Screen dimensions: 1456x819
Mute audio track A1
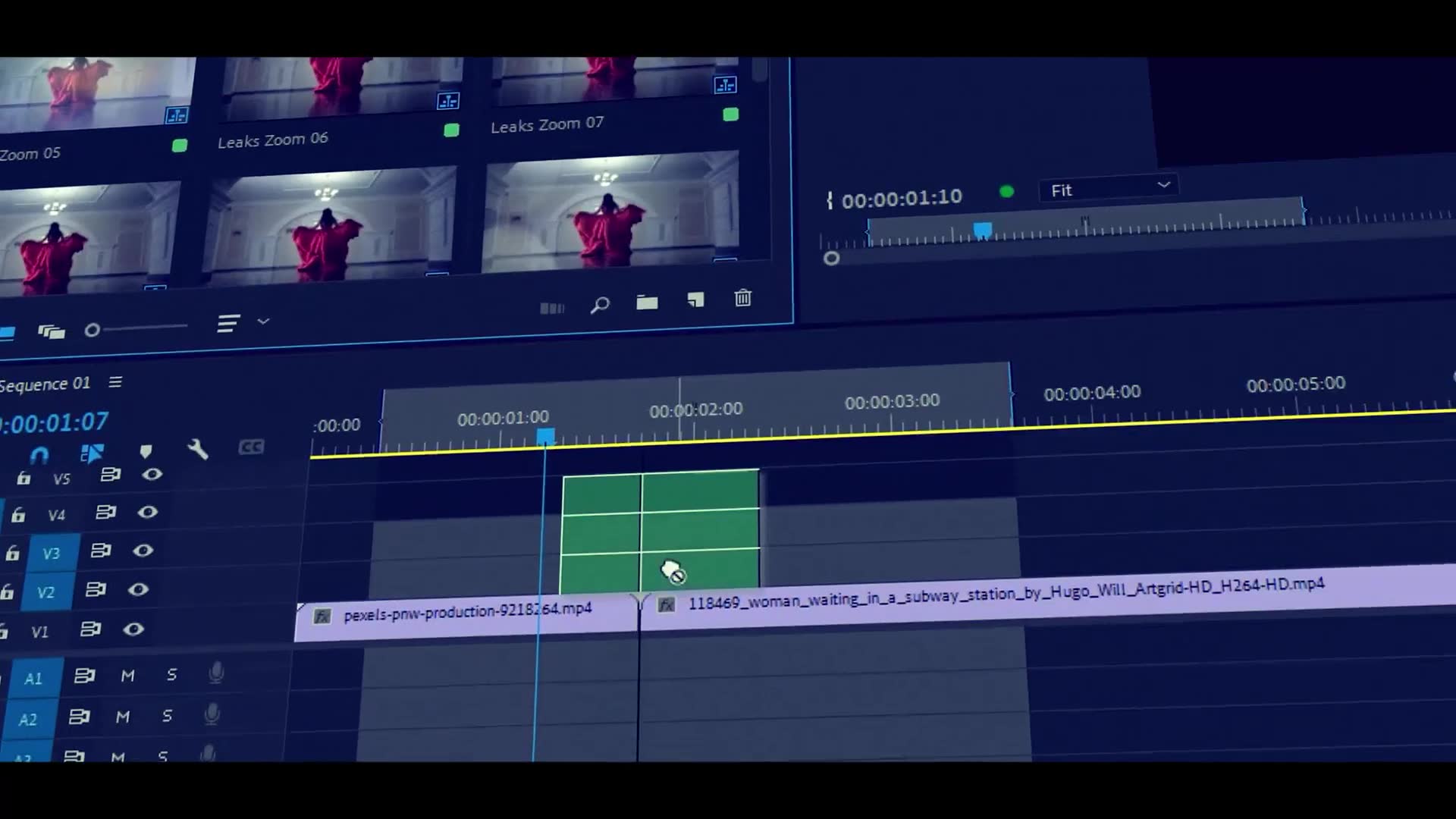pyautogui.click(x=127, y=675)
